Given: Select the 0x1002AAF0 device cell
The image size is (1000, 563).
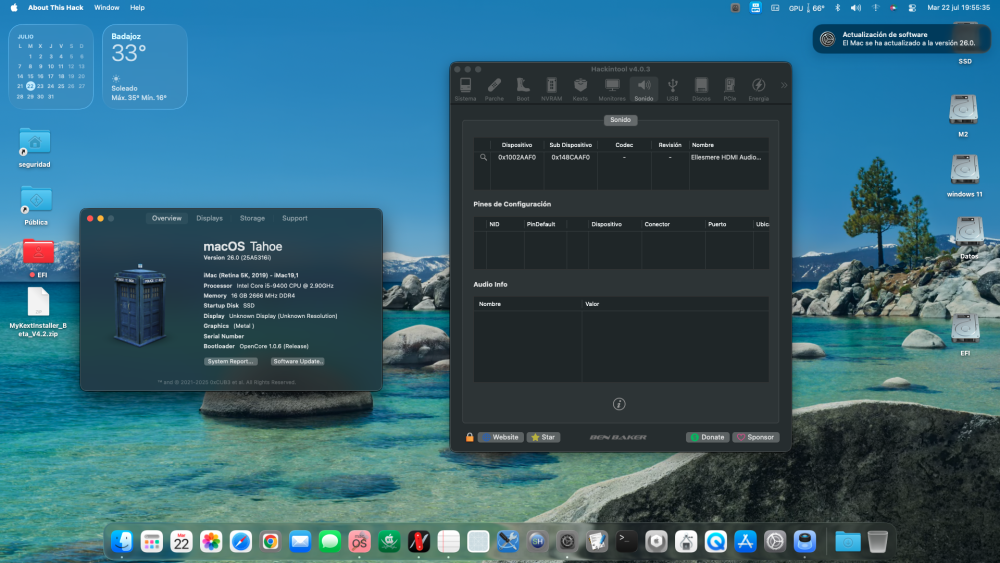Looking at the screenshot, I should pyautogui.click(x=517, y=157).
